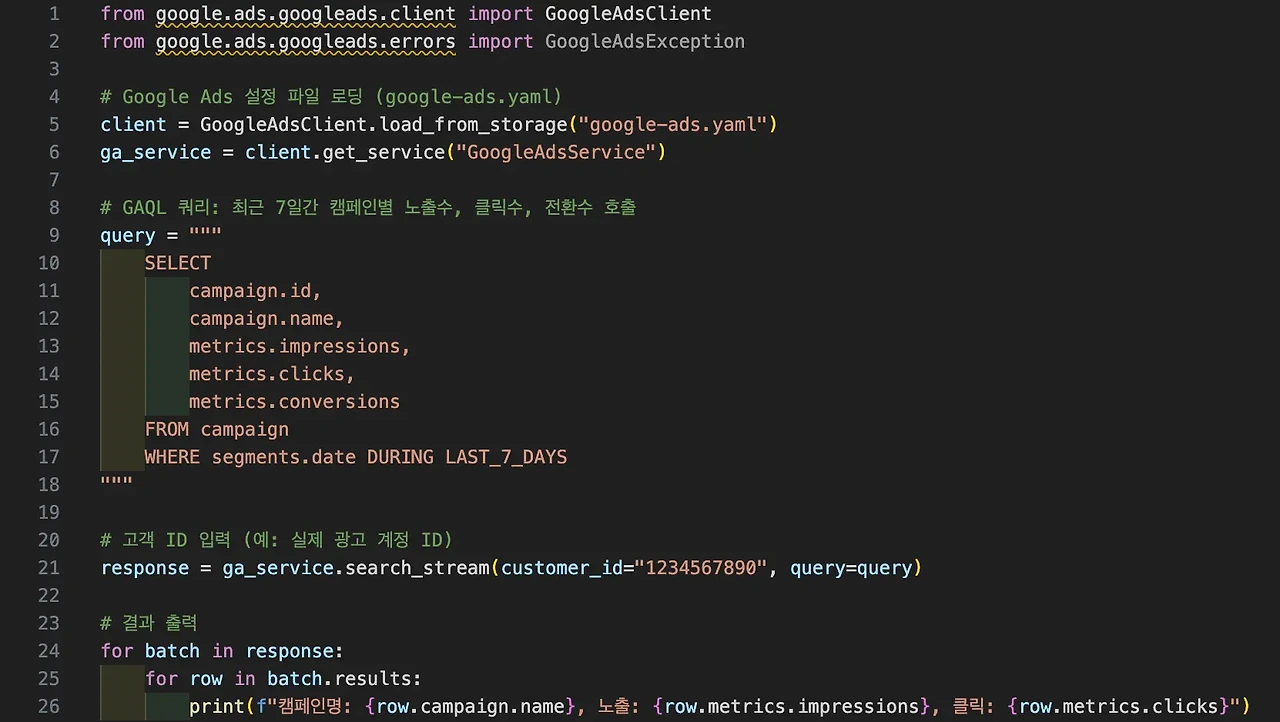Click the print function call on line 26
Screen dimensions: 1280x722
pos(217,707)
